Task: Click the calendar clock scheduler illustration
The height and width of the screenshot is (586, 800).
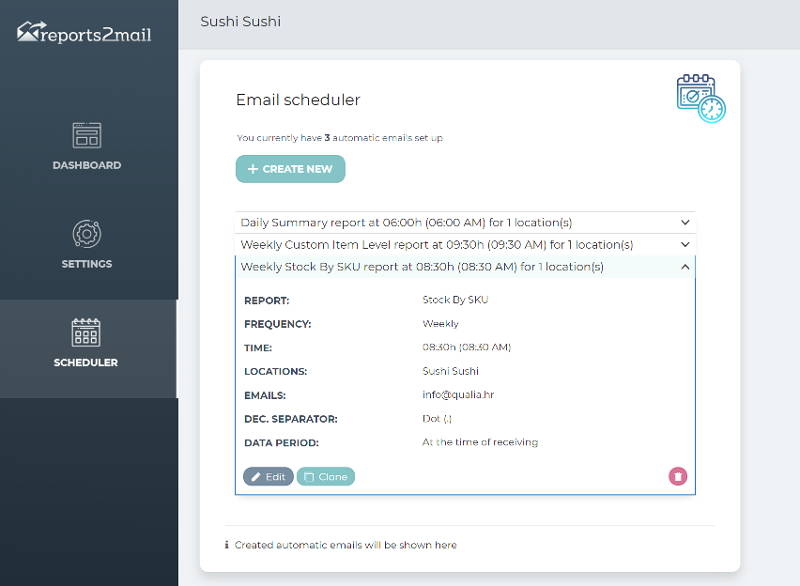Action: [701, 98]
